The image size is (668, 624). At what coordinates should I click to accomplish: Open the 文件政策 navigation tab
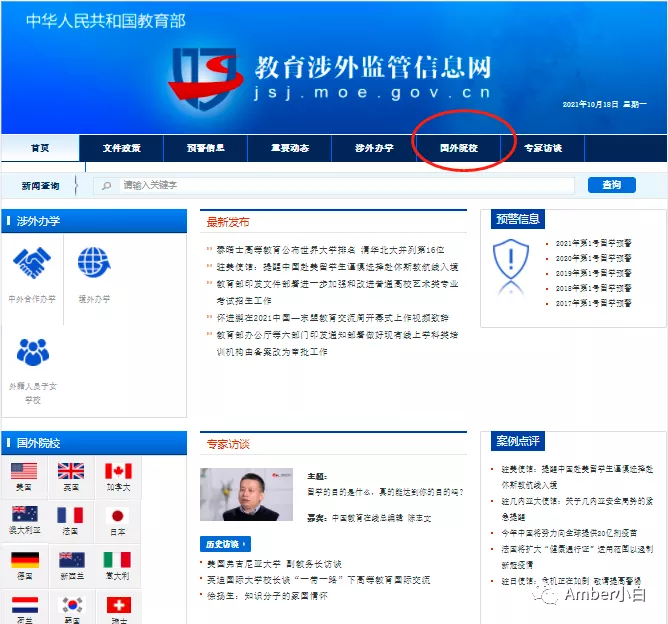121,148
